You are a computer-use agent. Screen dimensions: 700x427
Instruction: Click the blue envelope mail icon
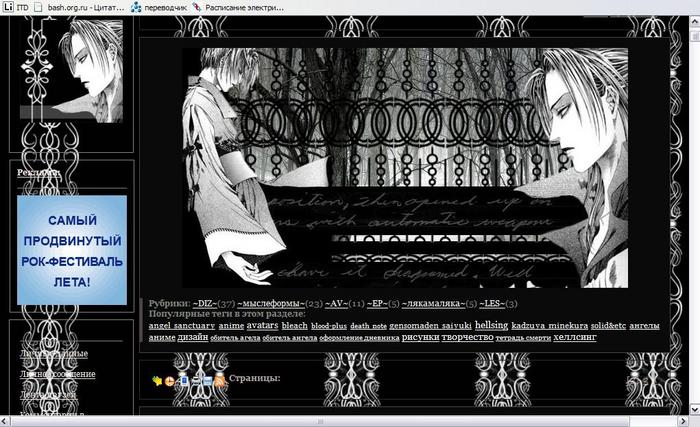pyautogui.click(x=208, y=381)
